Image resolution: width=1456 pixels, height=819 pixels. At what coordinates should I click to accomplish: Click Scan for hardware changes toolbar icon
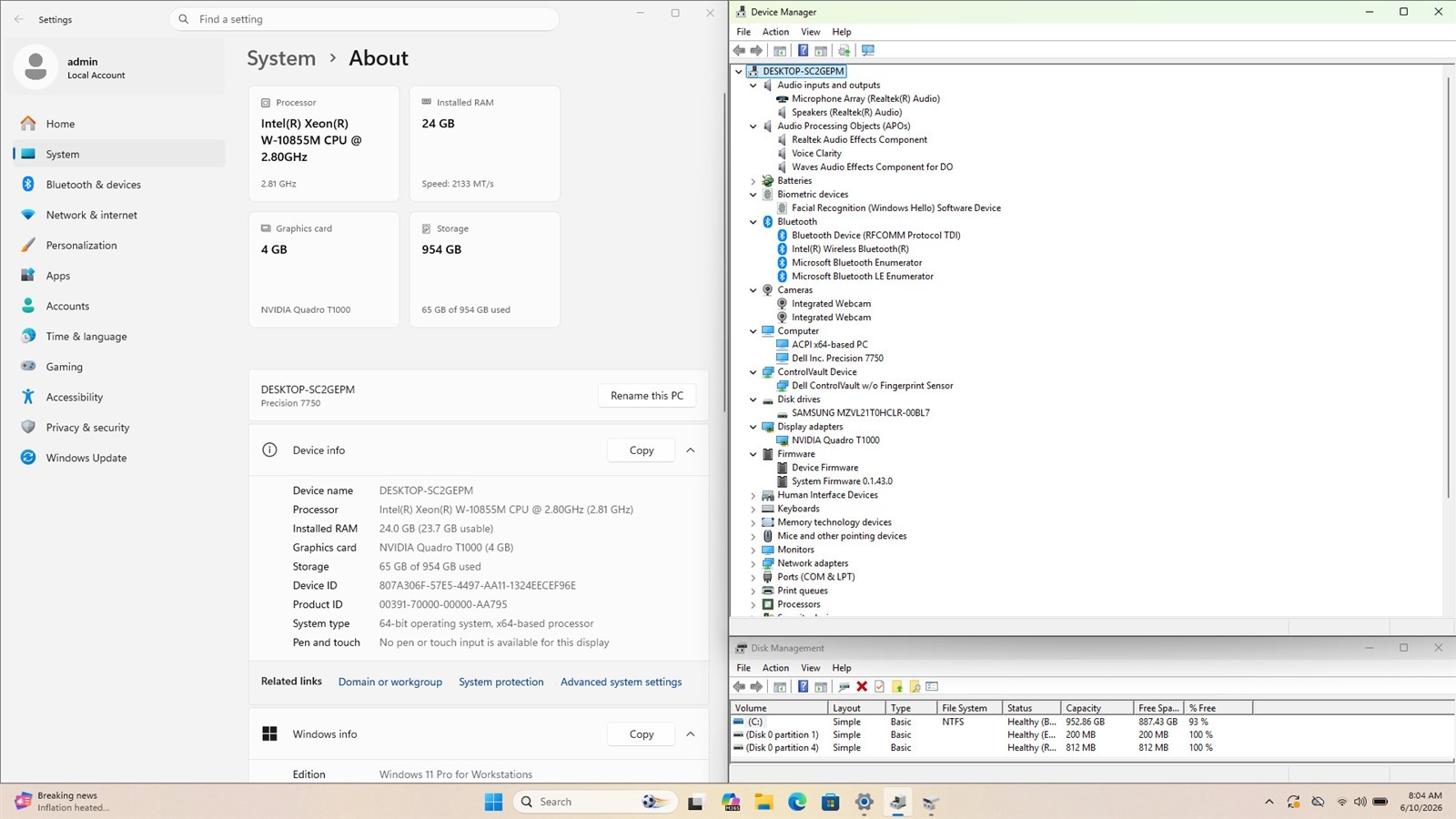868,50
